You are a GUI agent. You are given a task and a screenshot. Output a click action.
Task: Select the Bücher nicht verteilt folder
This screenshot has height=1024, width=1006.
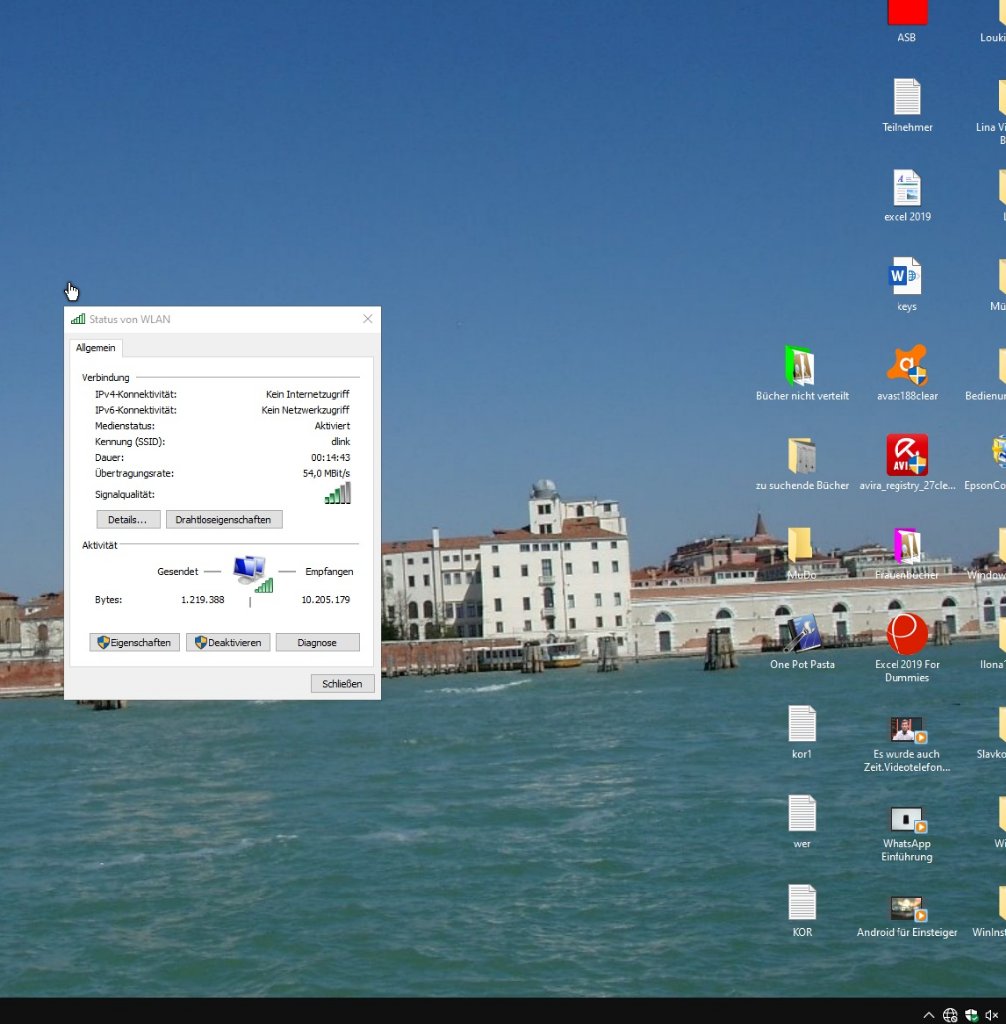[x=802, y=366]
